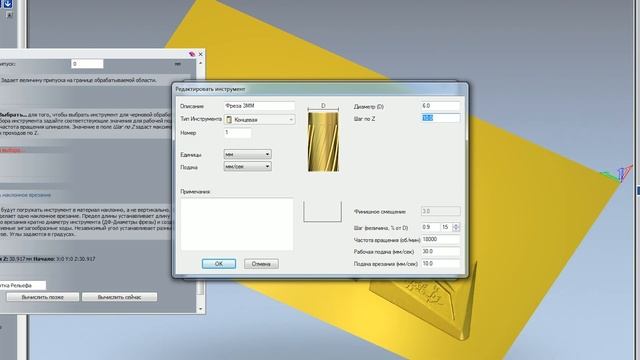Viewport: 640px width, 360px height.
Task: Click the Частота вращения field showing 10000
Action: (x=440, y=240)
